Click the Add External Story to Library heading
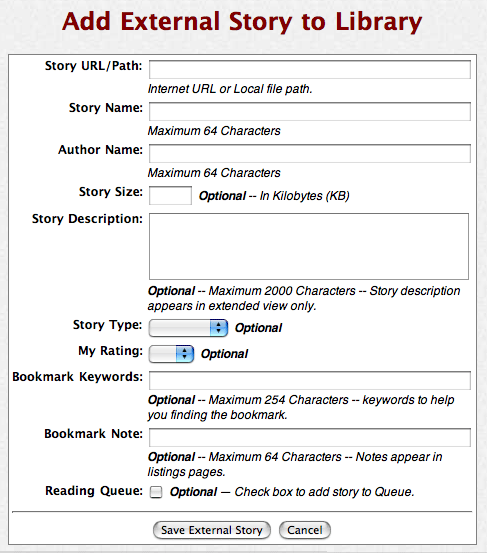The image size is (487, 553). (242, 22)
